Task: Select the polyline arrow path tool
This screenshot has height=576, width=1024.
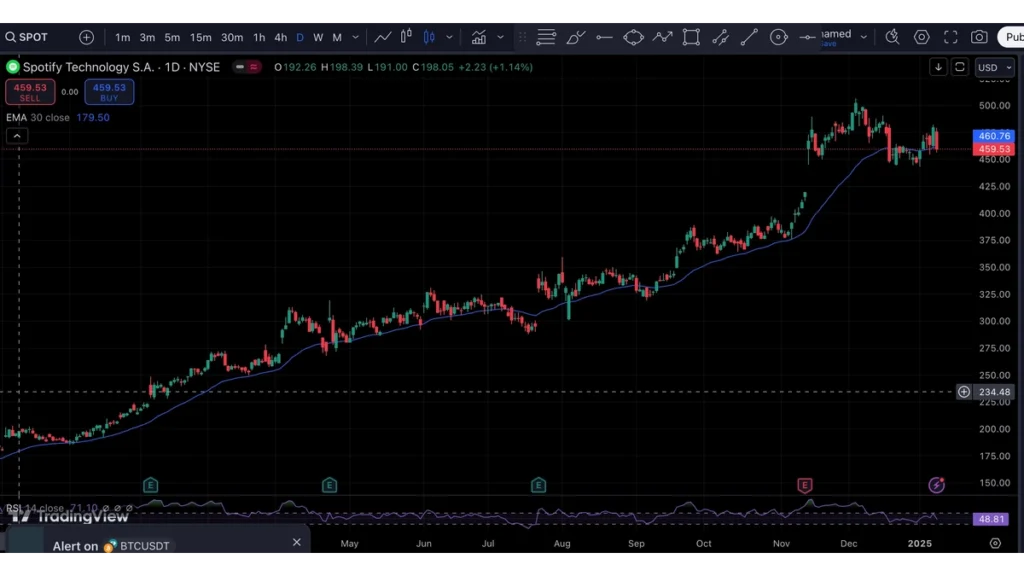Action: tap(662, 37)
